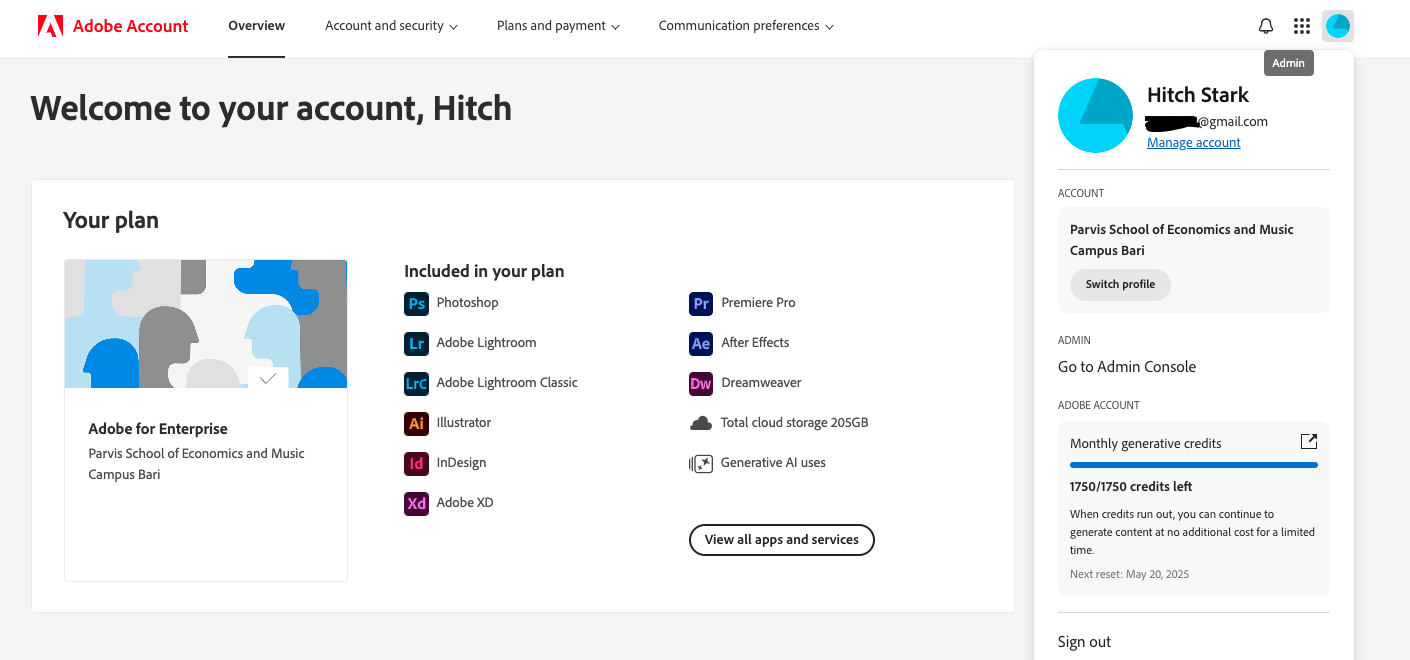Click Adobe Lightroom Classic text
The height and width of the screenshot is (660, 1410).
tap(507, 383)
